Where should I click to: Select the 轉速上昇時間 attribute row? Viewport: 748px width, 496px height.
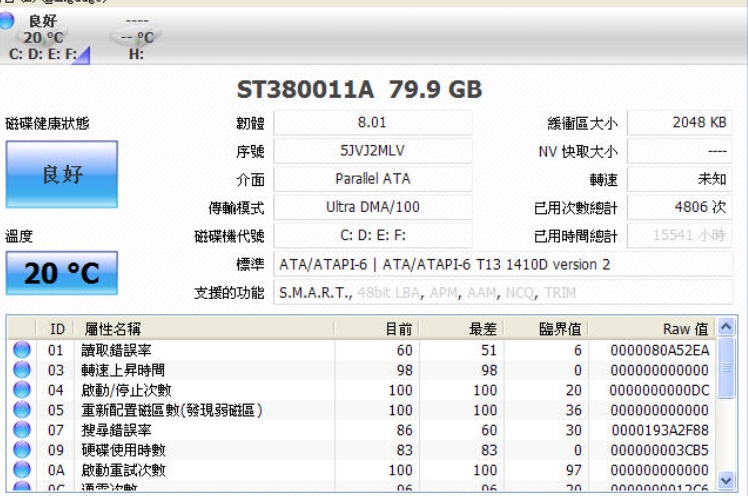(x=362, y=370)
